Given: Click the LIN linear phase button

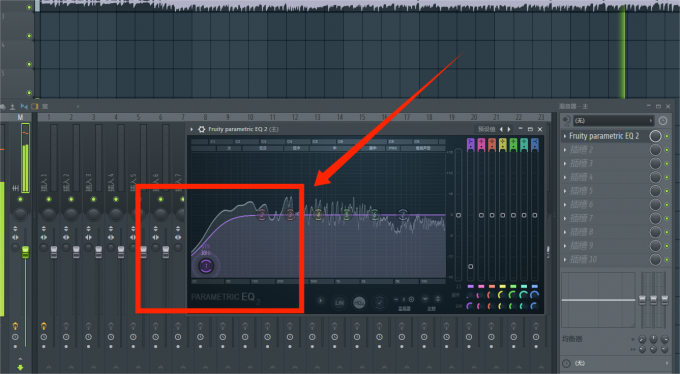Looking at the screenshot, I should point(340,302).
